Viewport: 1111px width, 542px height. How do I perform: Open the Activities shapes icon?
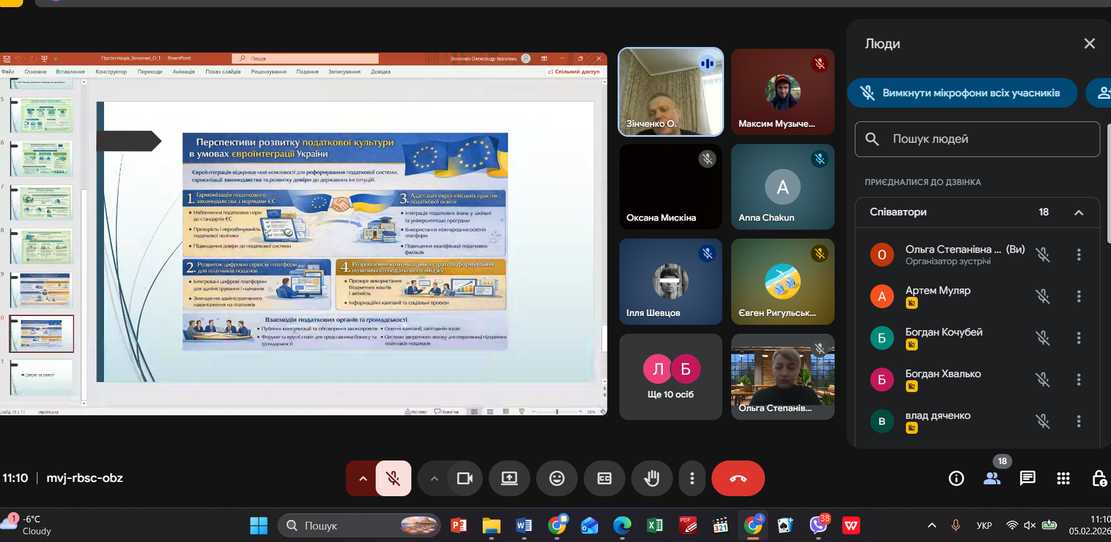[x=1063, y=479]
